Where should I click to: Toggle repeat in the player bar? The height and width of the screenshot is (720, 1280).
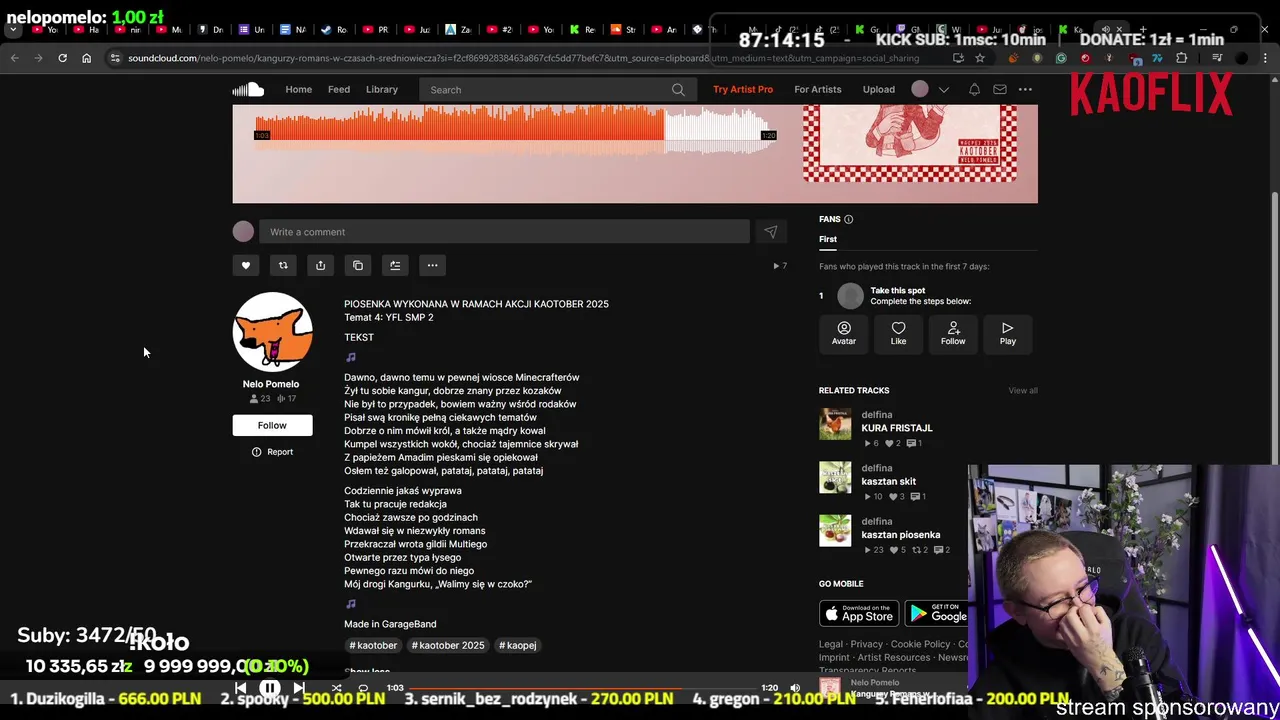363,688
